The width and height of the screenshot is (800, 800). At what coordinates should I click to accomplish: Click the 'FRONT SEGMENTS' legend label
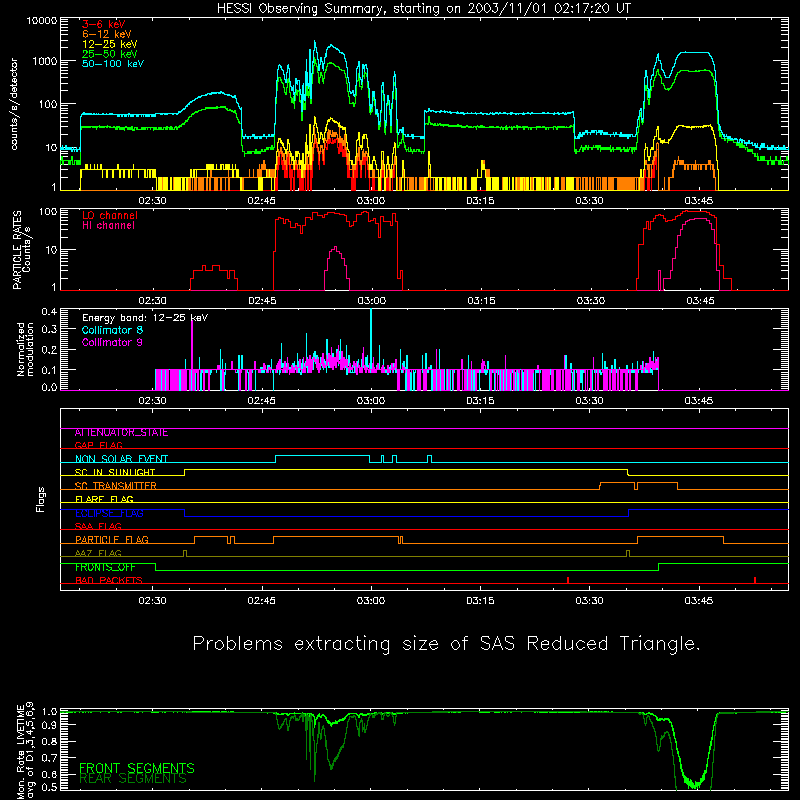137,768
